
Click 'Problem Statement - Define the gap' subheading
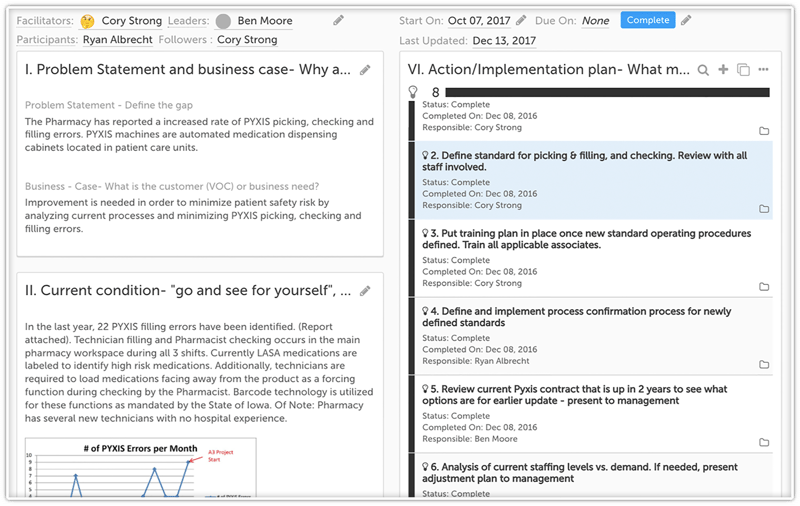109,105
